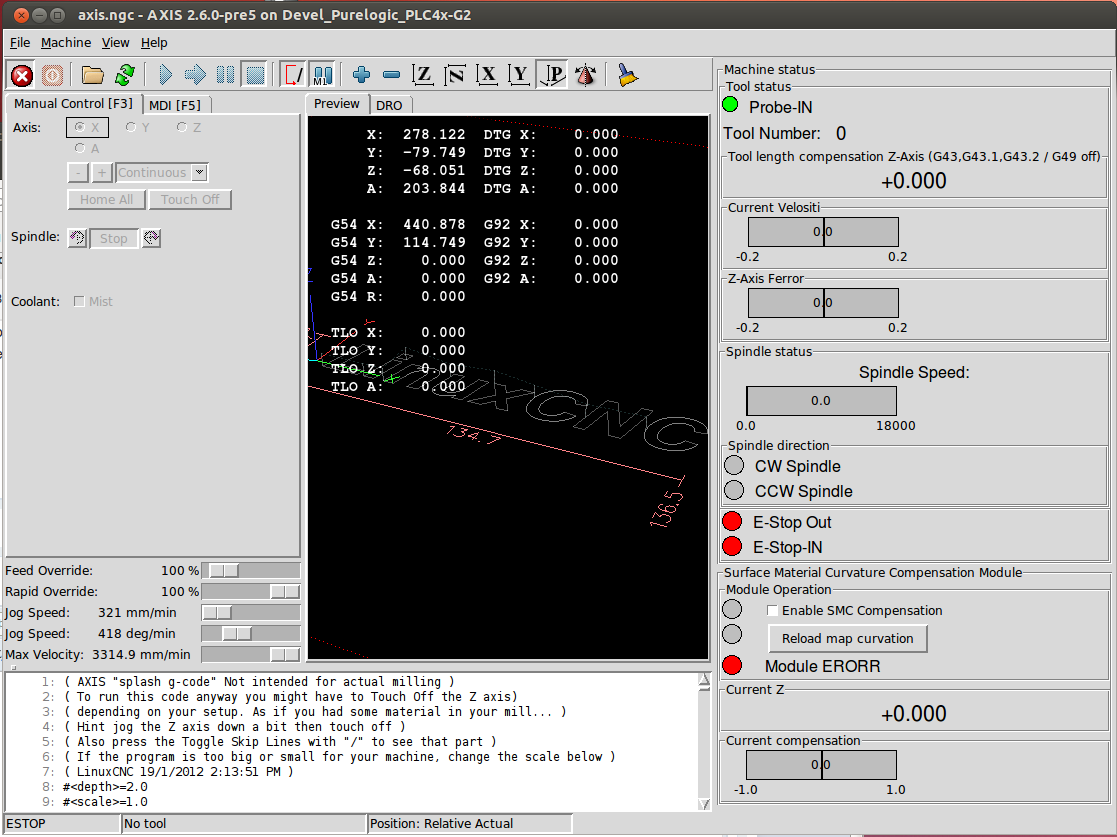Switch to perspective P view icon
Screen dimensions: 1117x837
click(552, 75)
